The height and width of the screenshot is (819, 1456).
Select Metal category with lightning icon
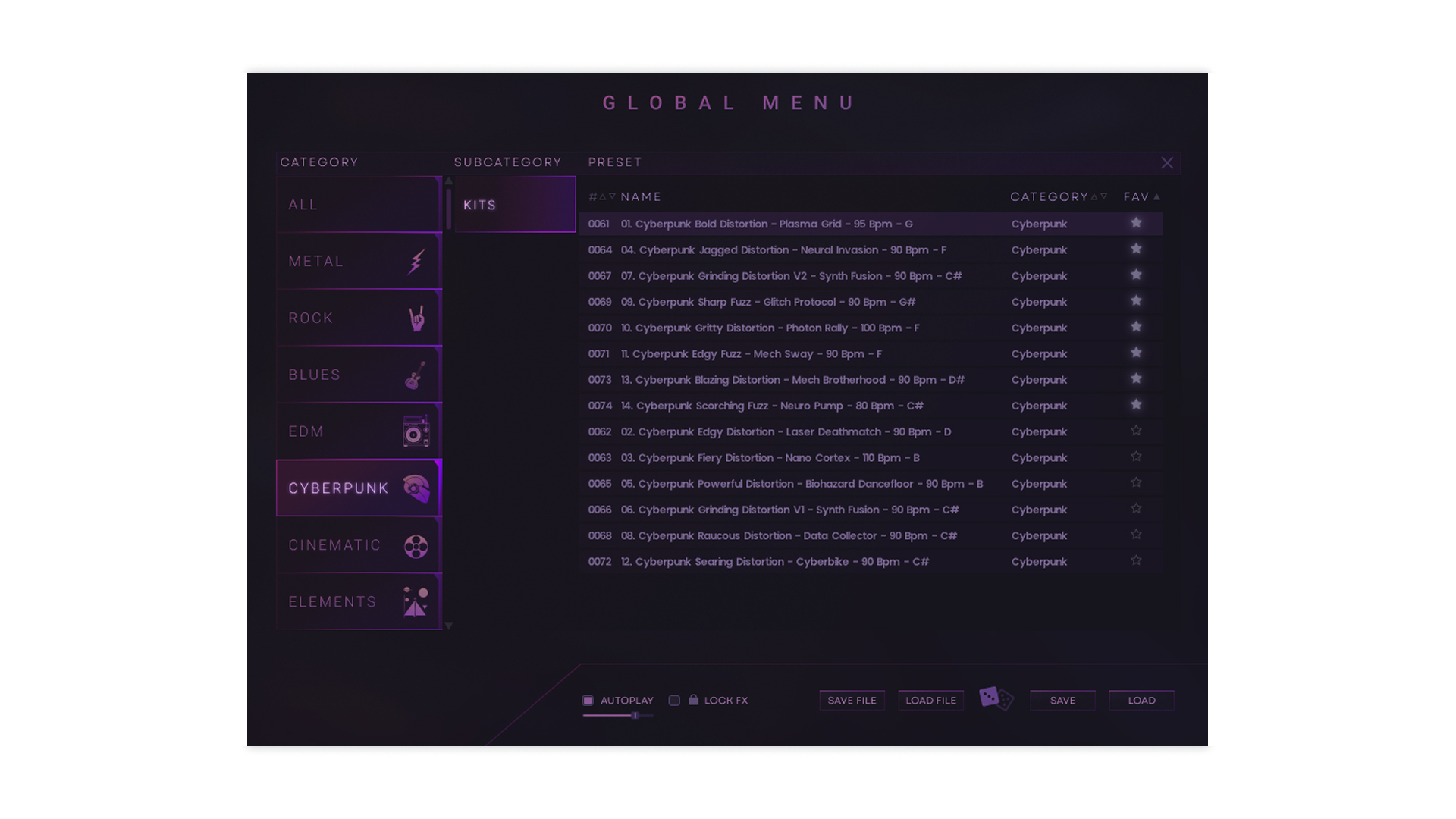[359, 261]
